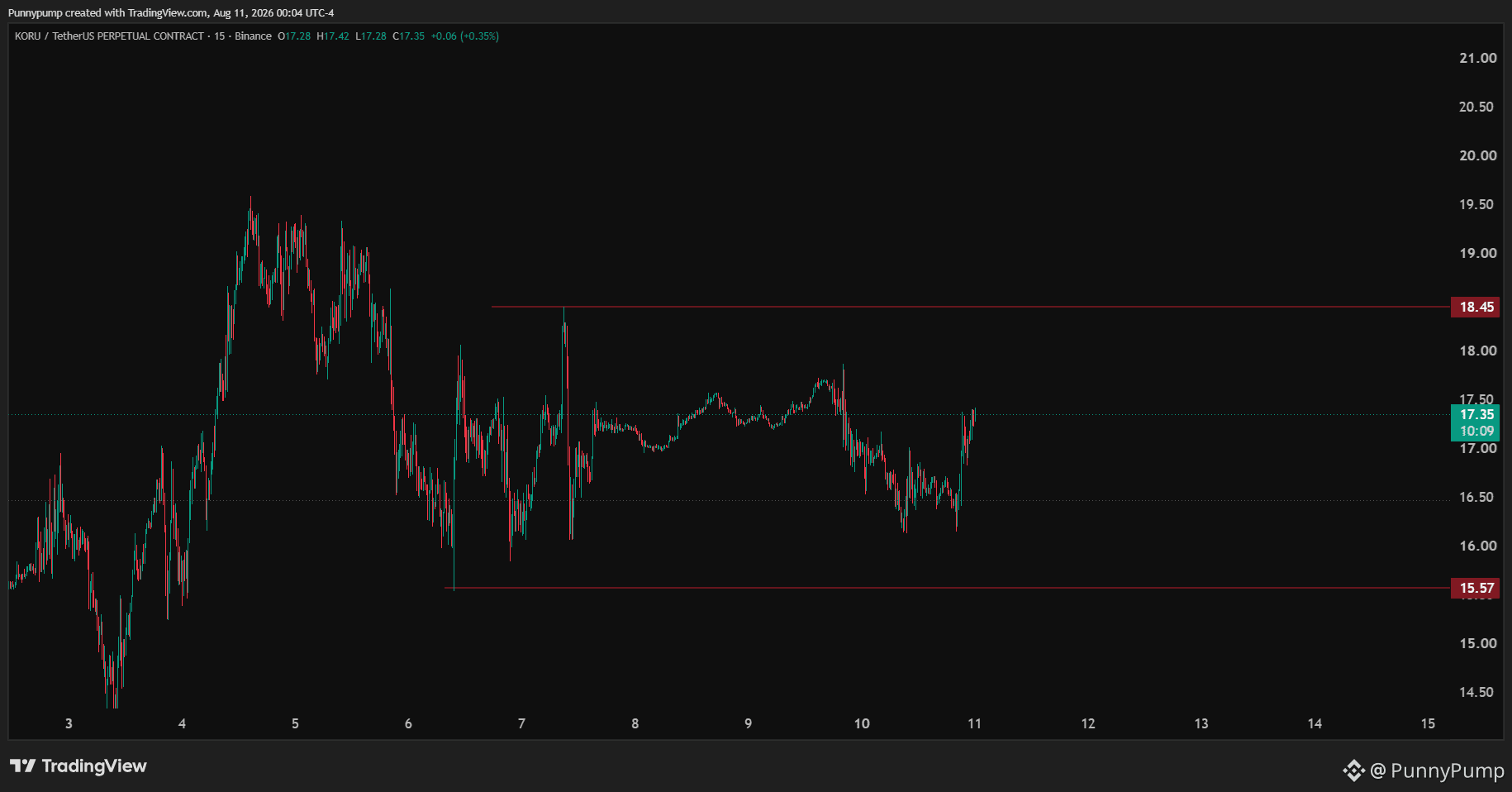1512x792 pixels.
Task: Click date 6 on the time axis
Action: (408, 723)
